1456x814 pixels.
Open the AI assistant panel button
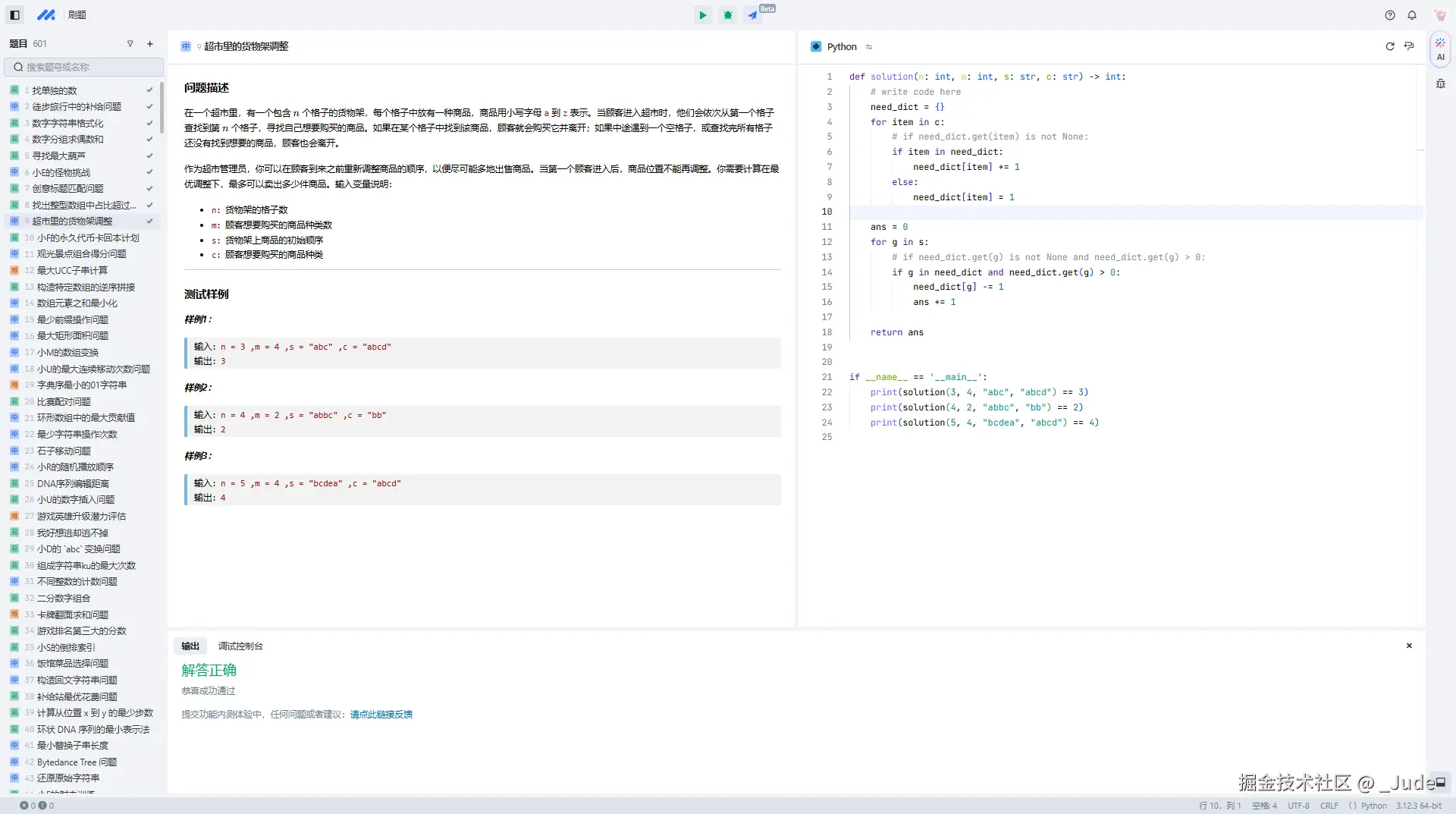(1440, 49)
